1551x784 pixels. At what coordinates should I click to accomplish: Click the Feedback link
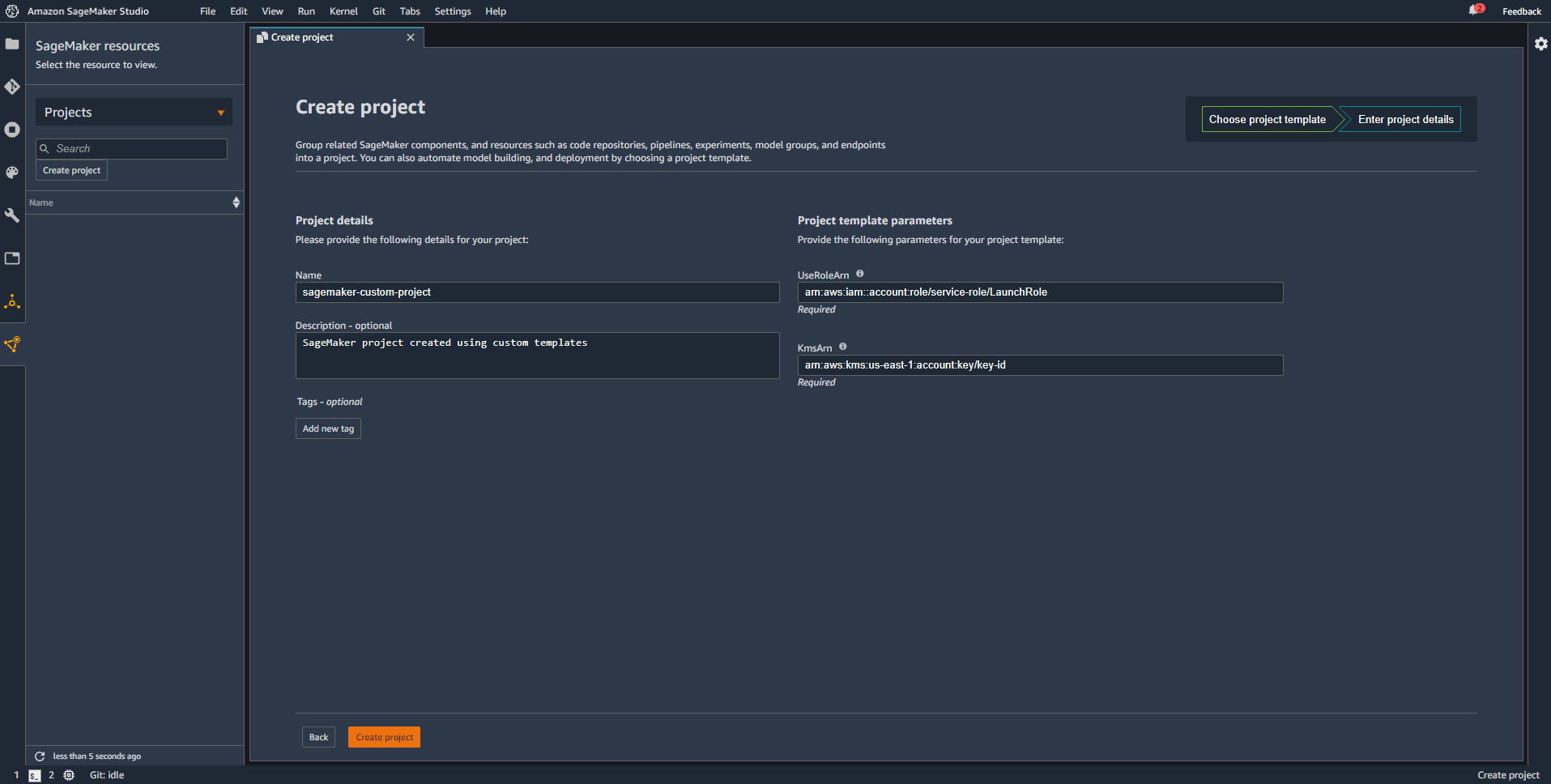1522,11
